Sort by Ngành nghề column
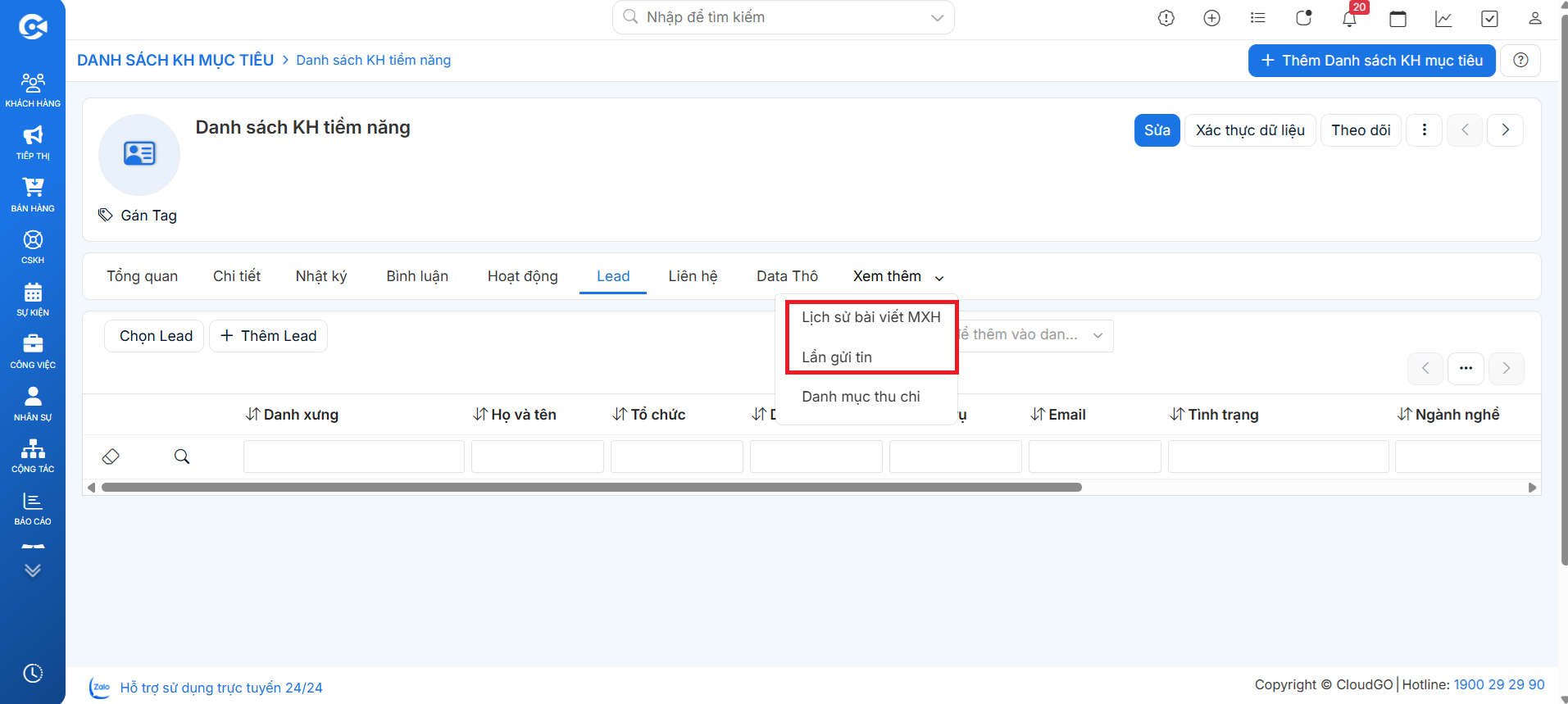Screen dimensions: 1568x704 tap(1448, 415)
